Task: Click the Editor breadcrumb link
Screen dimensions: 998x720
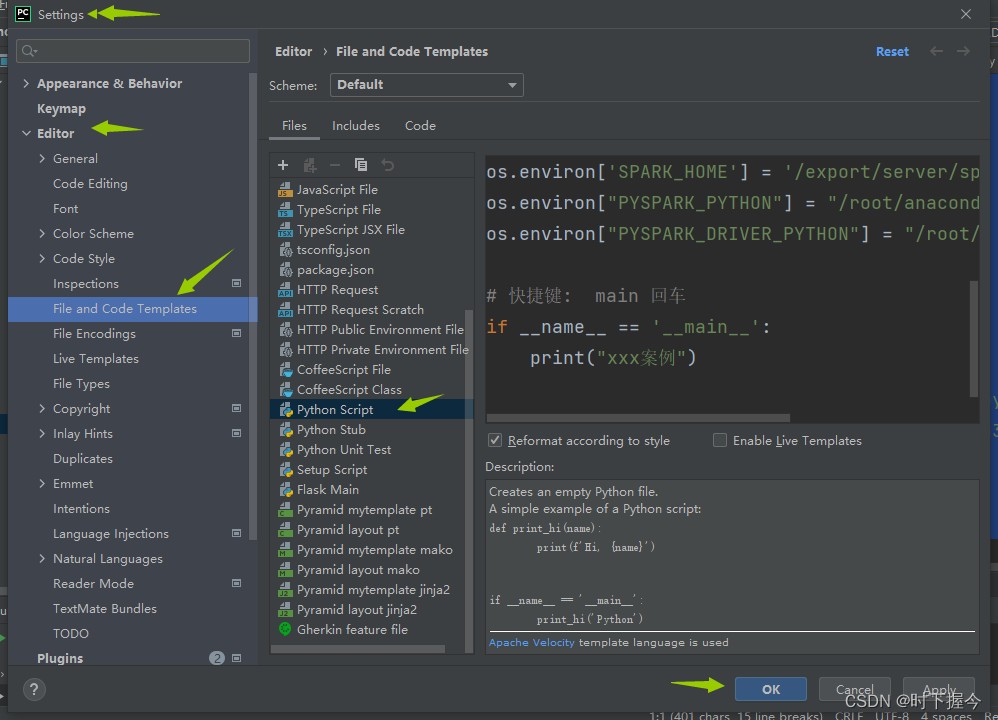Action: [293, 52]
